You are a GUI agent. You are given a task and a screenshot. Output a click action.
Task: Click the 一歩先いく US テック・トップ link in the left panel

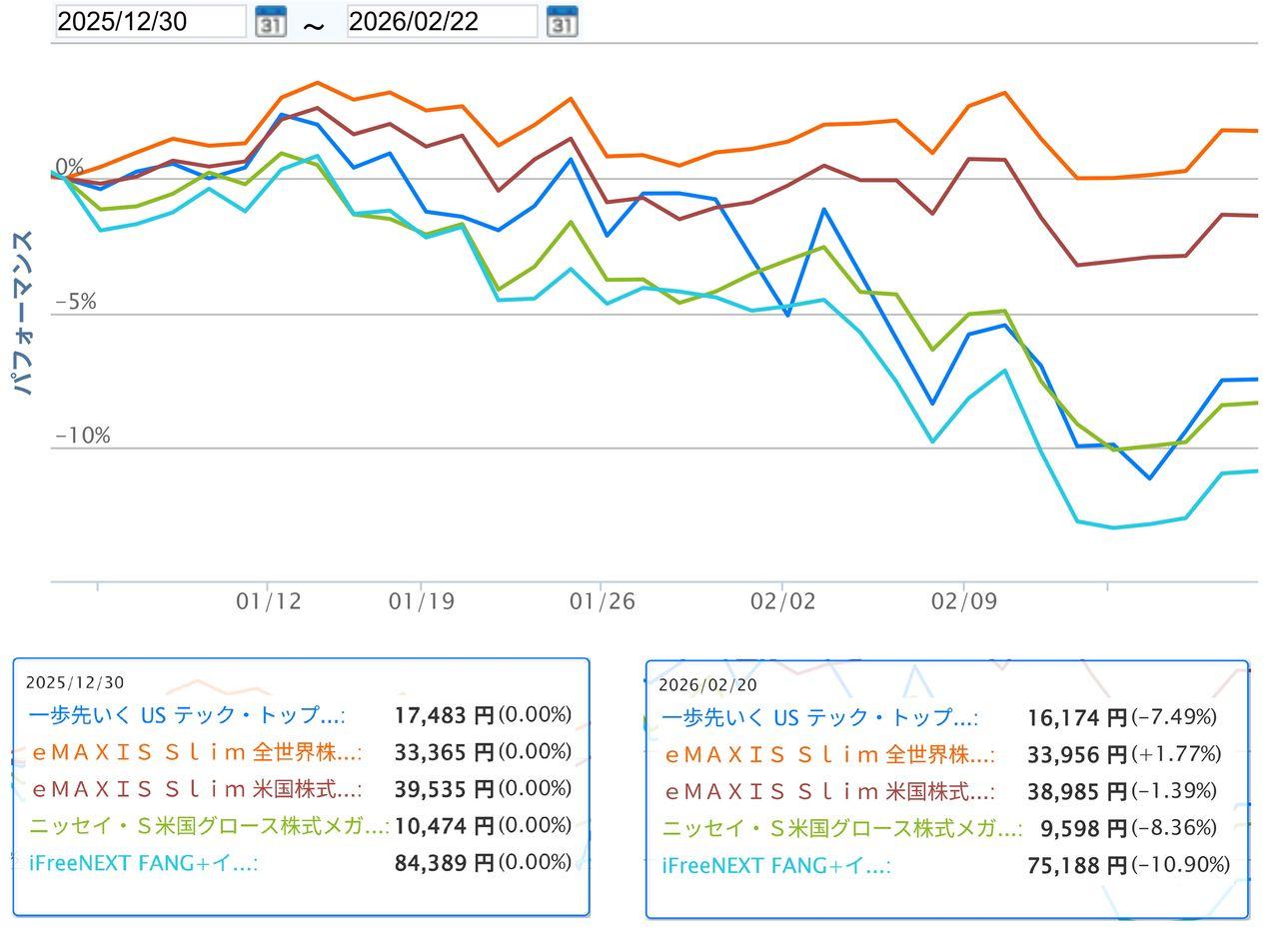185,715
